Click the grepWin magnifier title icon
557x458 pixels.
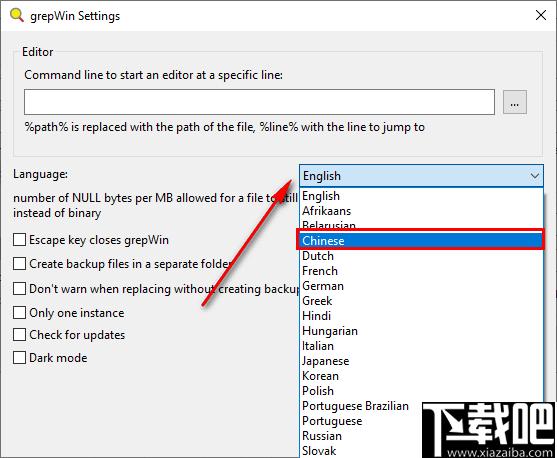[16, 15]
